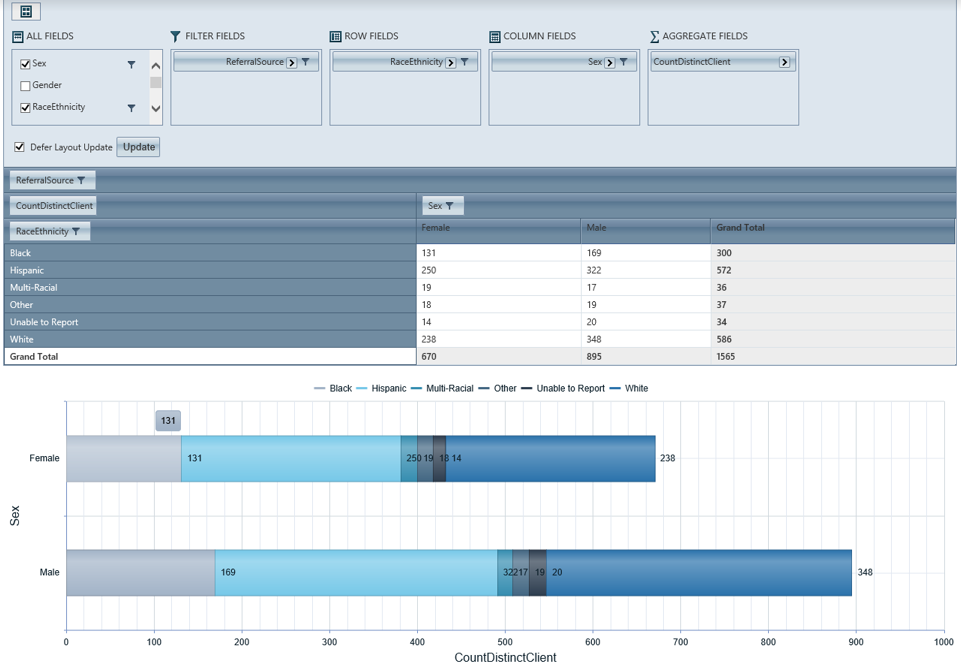This screenshot has width=961, height=669.
Task: Open filter for Sex in All Fields list
Action: tap(131, 64)
